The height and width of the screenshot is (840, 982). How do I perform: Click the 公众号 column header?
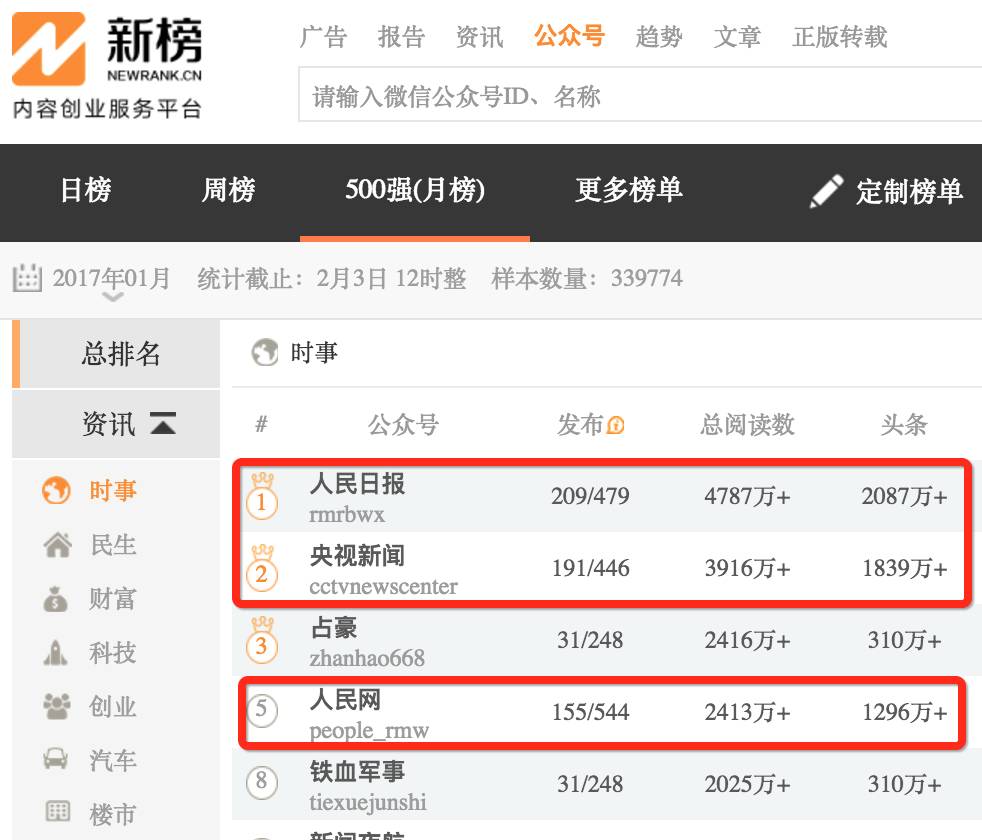click(403, 425)
